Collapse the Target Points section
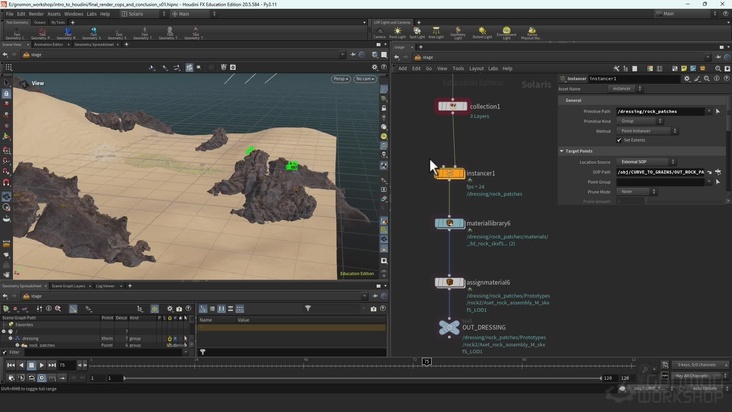This screenshot has width=732, height=412. point(562,151)
